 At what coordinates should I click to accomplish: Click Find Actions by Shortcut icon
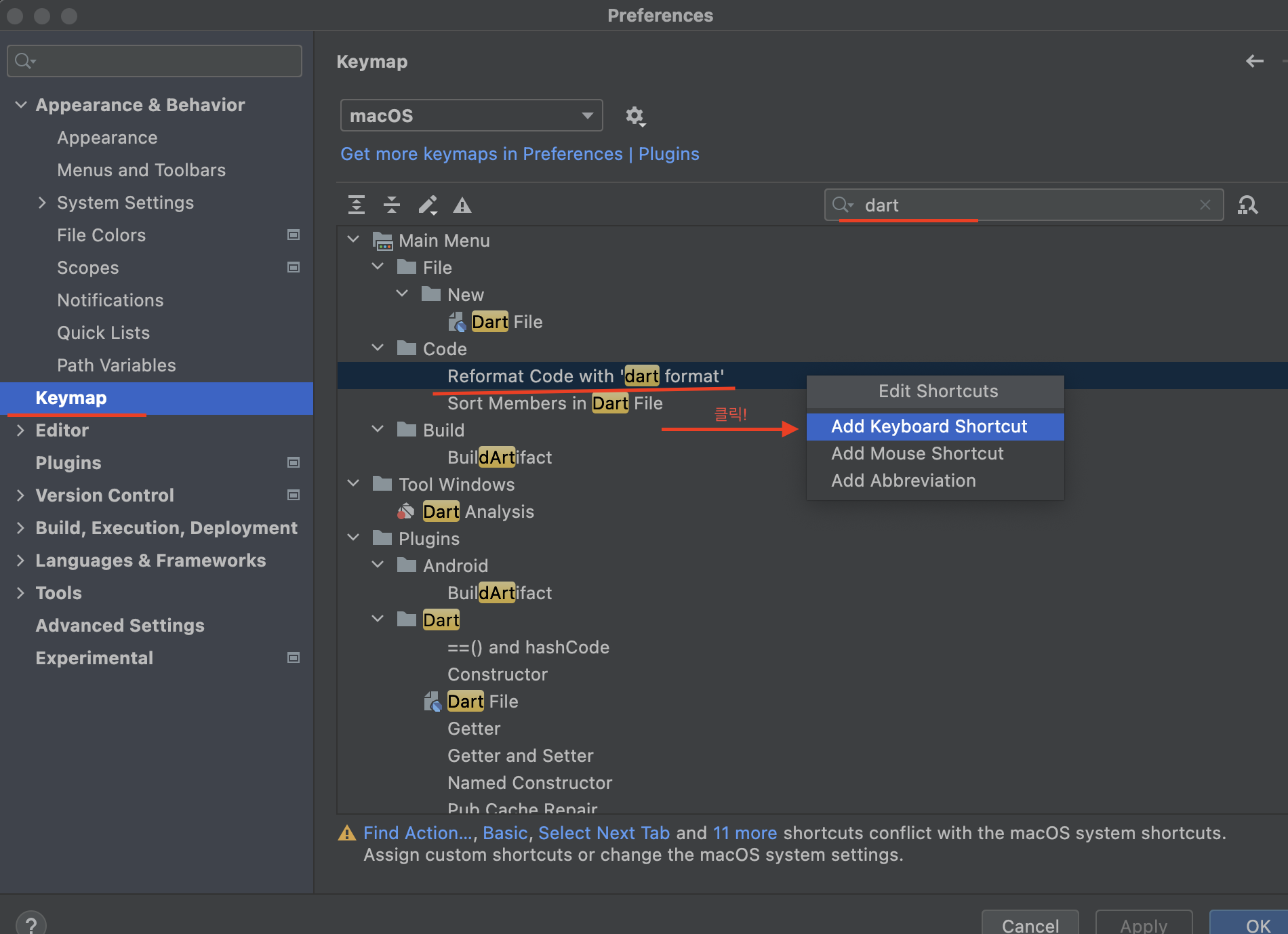pos(1248,205)
